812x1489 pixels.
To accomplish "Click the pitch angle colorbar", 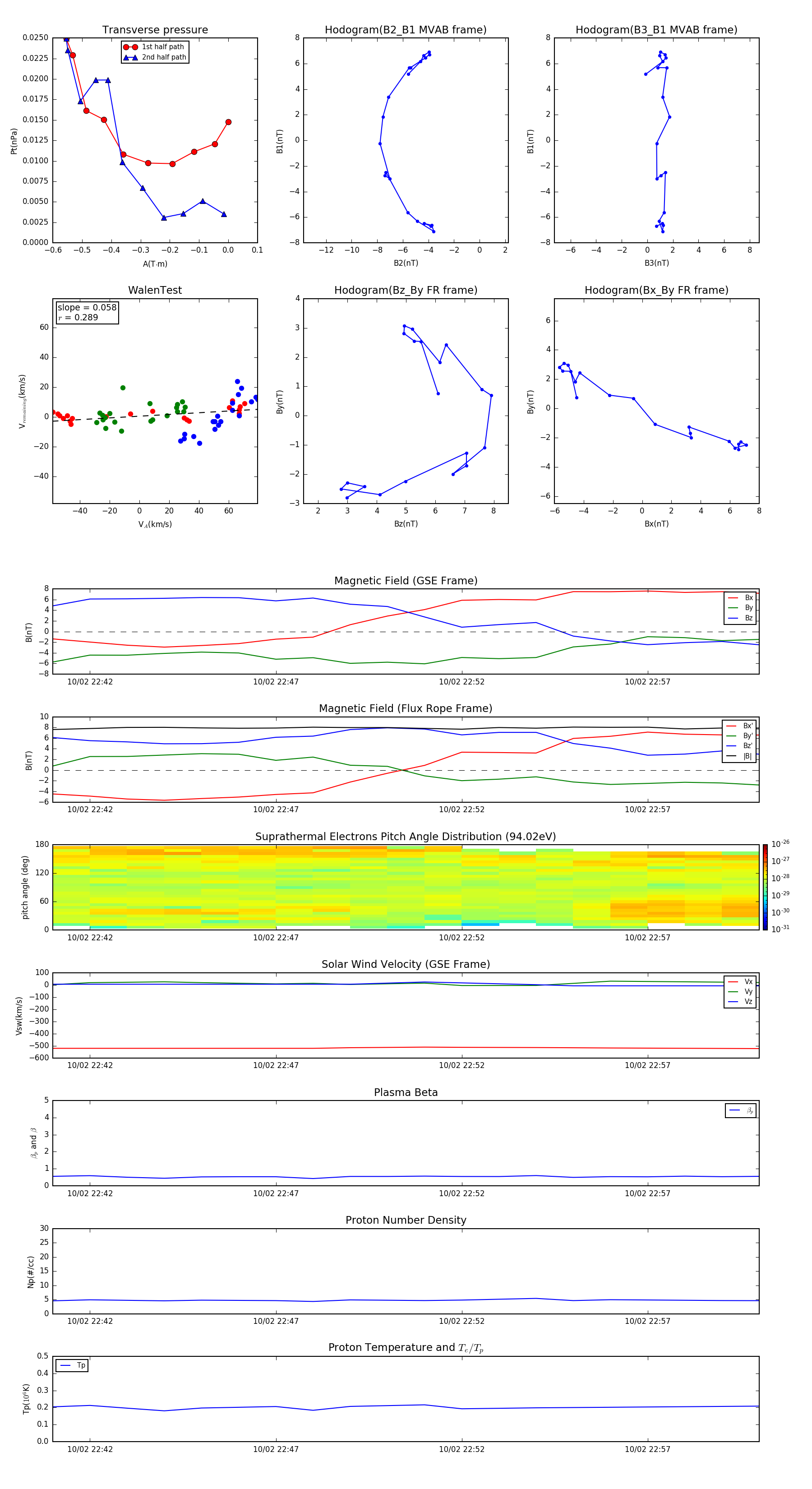I will coord(765,887).
